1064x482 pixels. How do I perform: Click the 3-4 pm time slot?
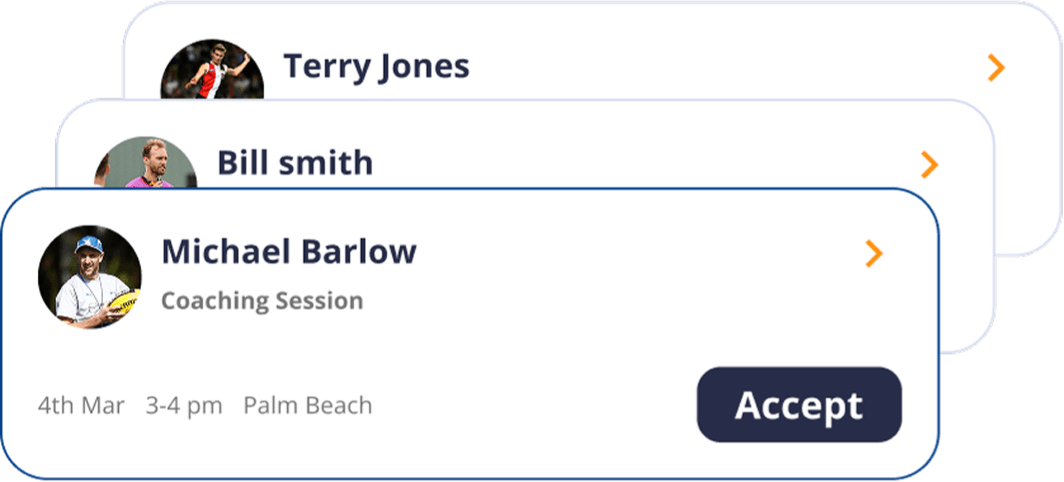184,406
